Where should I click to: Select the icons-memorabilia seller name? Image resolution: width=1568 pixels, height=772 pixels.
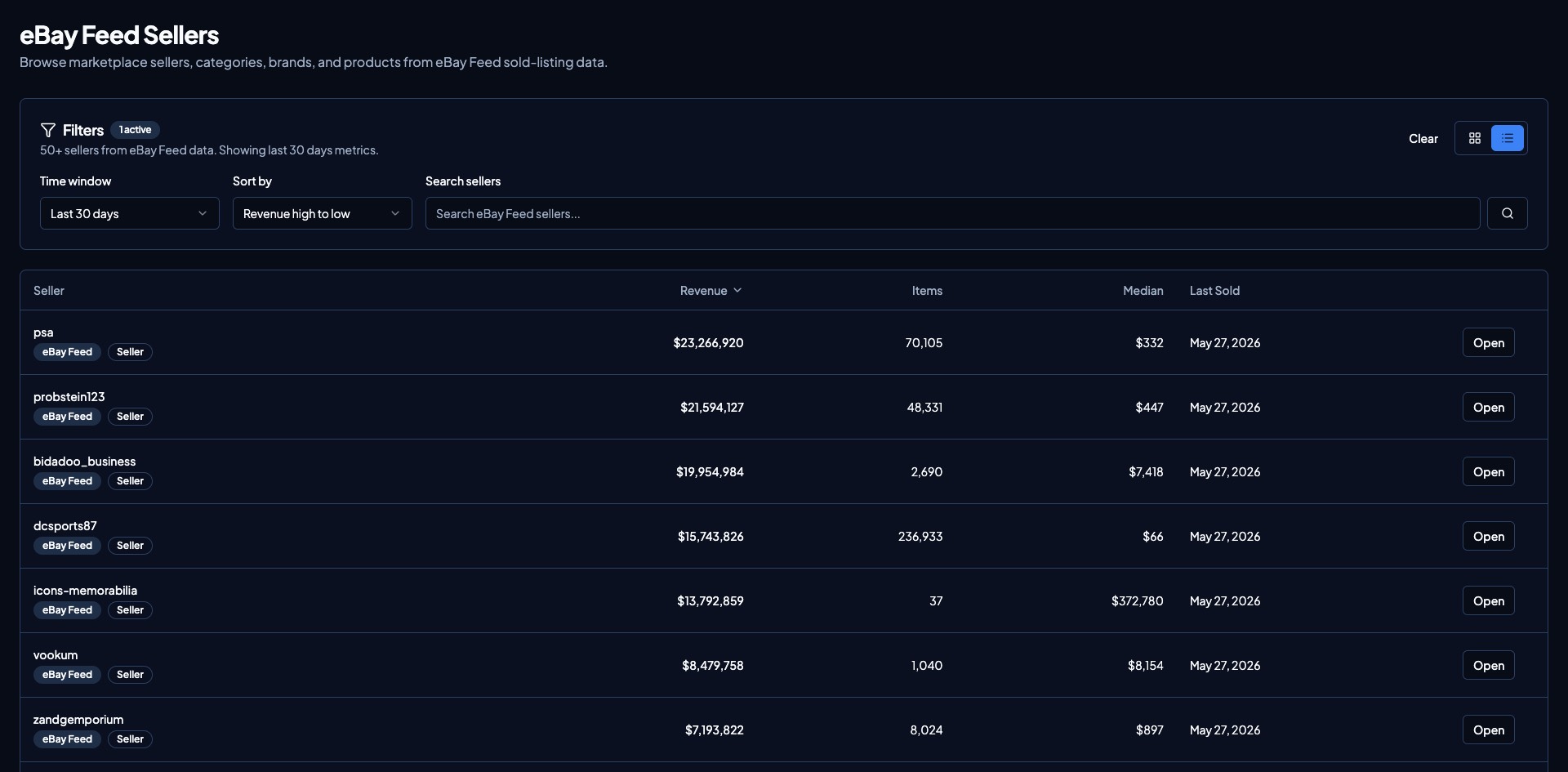[85, 591]
